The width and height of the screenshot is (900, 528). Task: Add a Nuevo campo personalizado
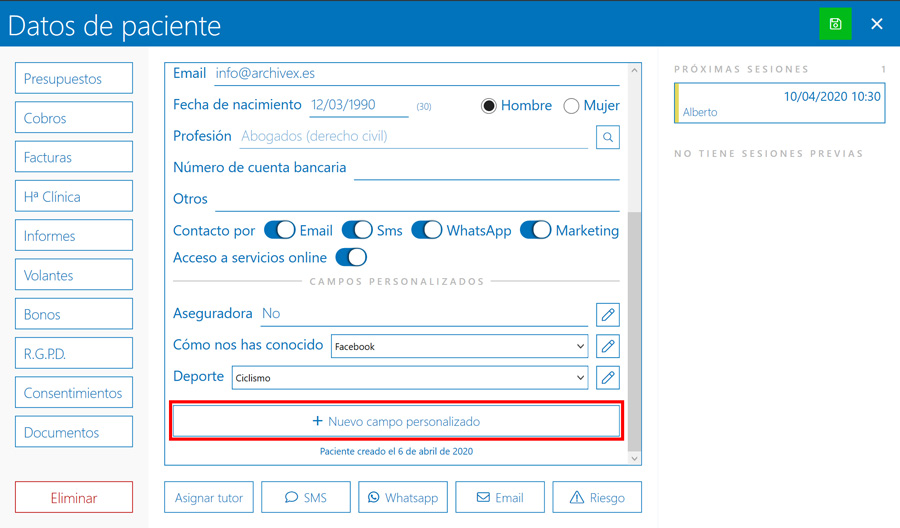pos(397,421)
